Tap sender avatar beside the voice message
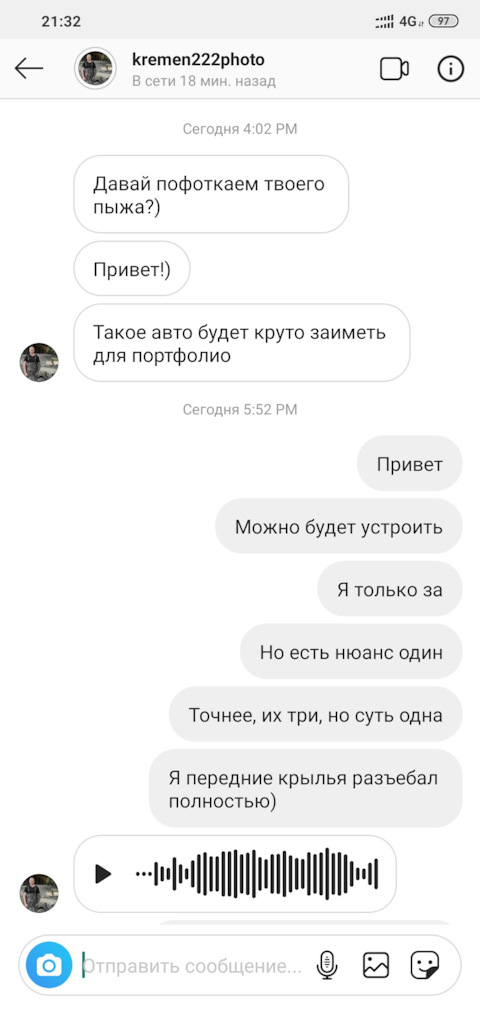The height and width of the screenshot is (1014, 480). [39, 893]
